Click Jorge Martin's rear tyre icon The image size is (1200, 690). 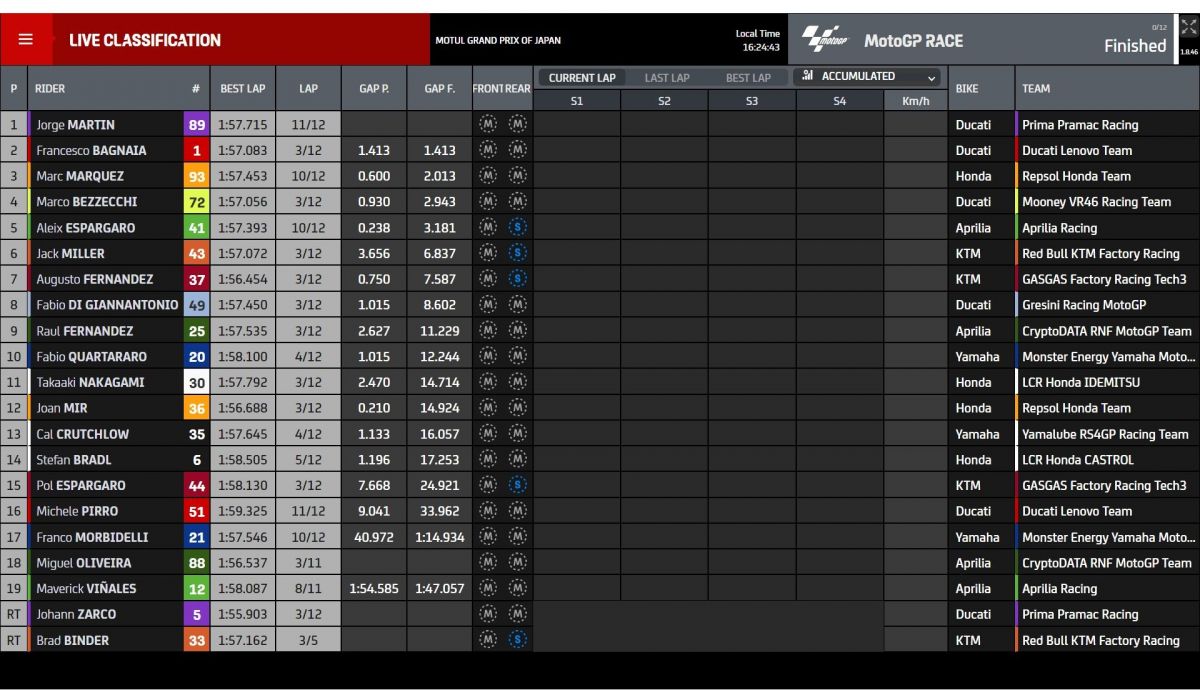517,125
